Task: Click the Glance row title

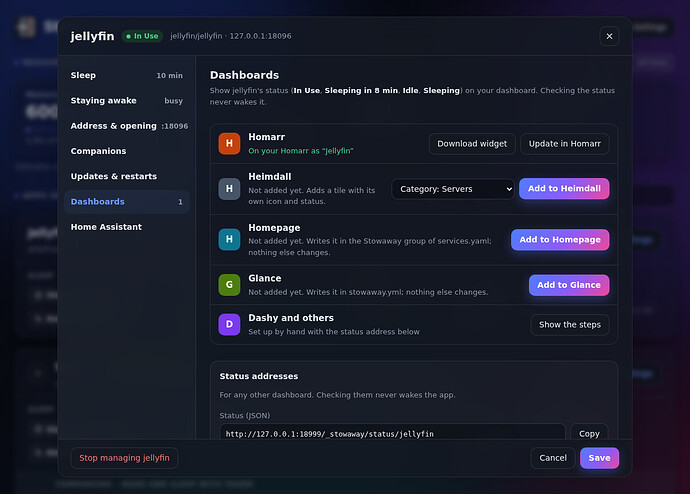Action: coord(264,278)
